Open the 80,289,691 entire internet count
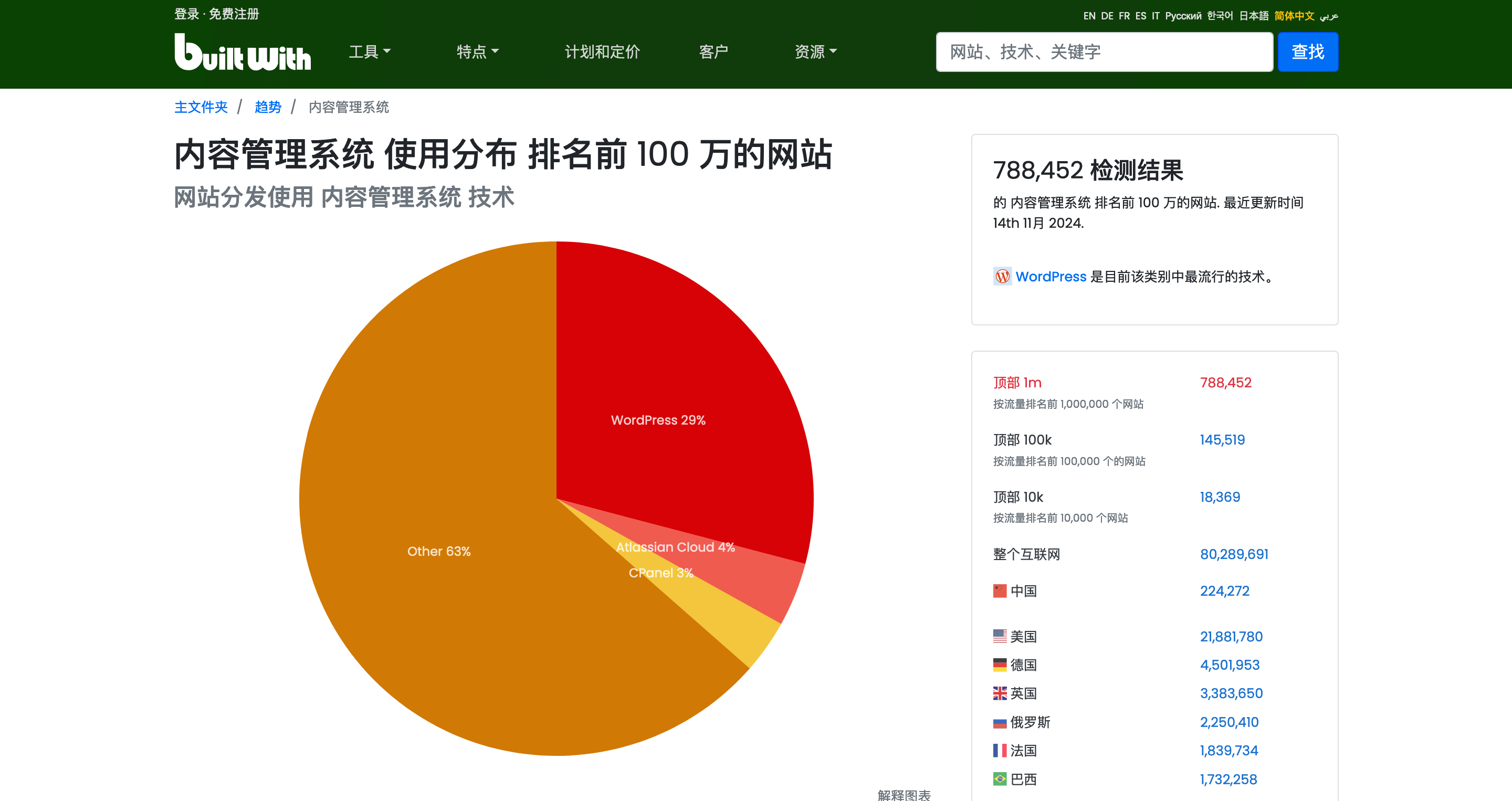The width and height of the screenshot is (1512, 801). (1234, 554)
